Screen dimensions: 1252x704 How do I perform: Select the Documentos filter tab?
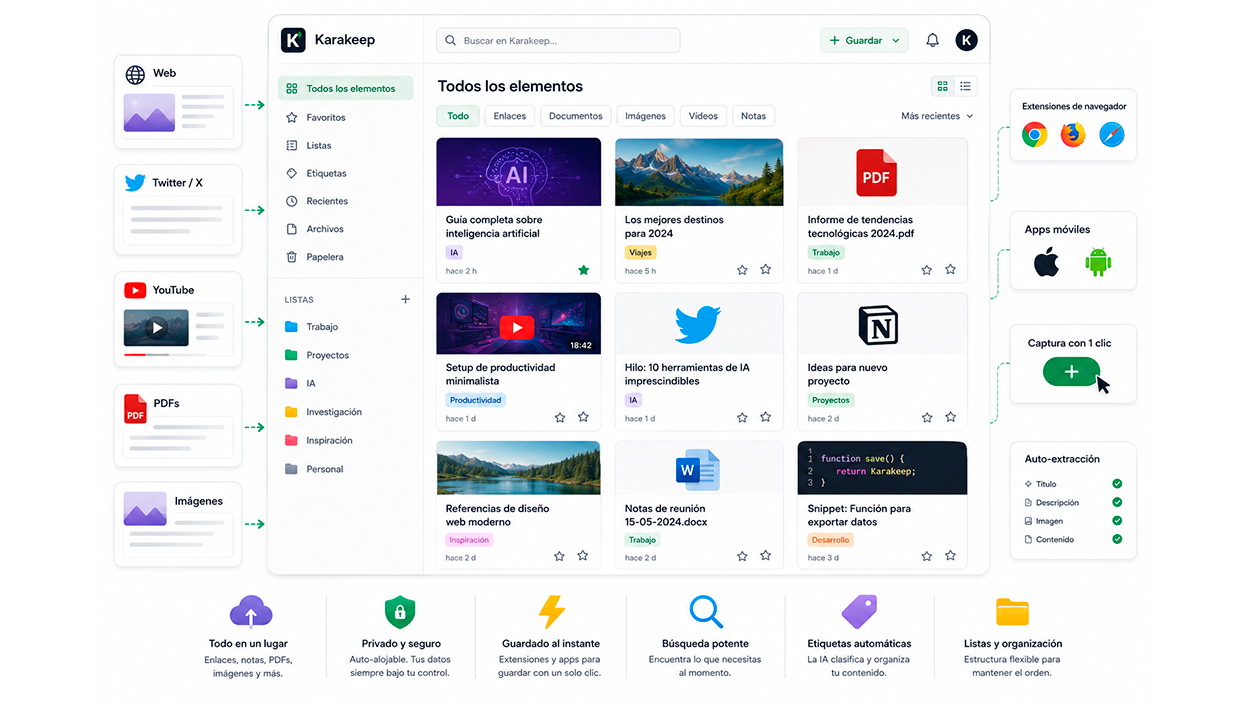point(576,116)
